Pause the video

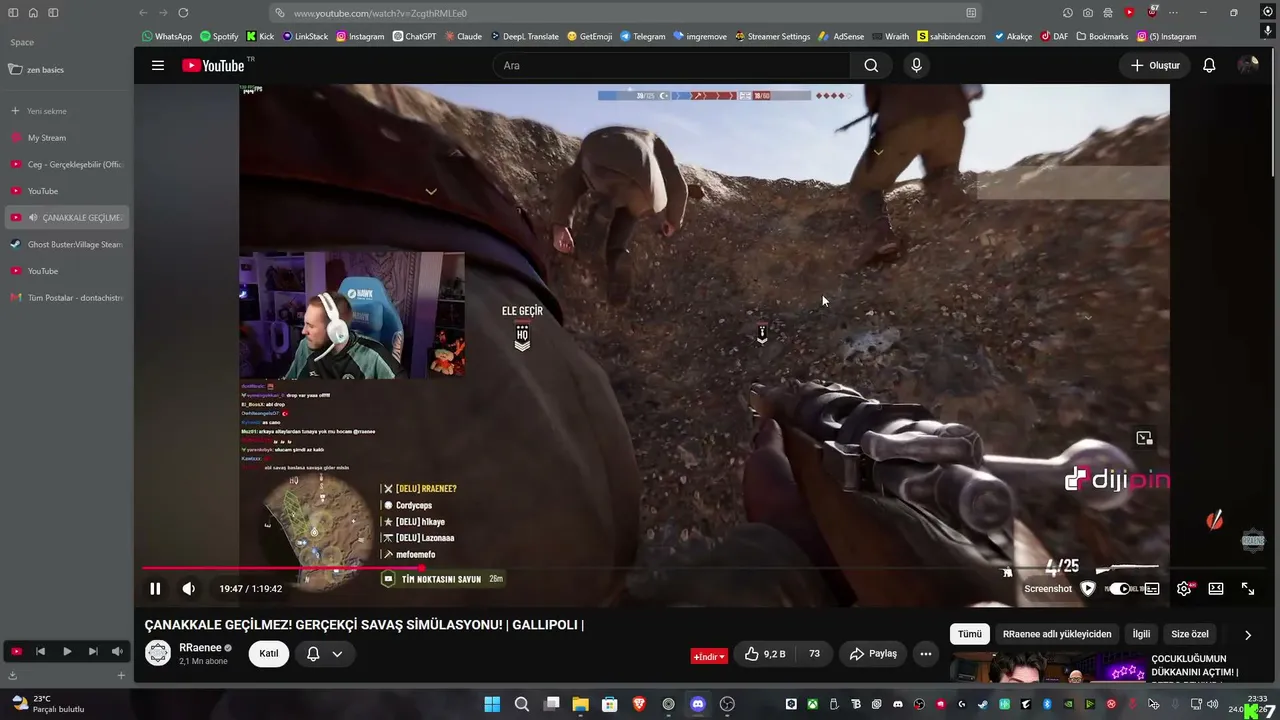(155, 589)
